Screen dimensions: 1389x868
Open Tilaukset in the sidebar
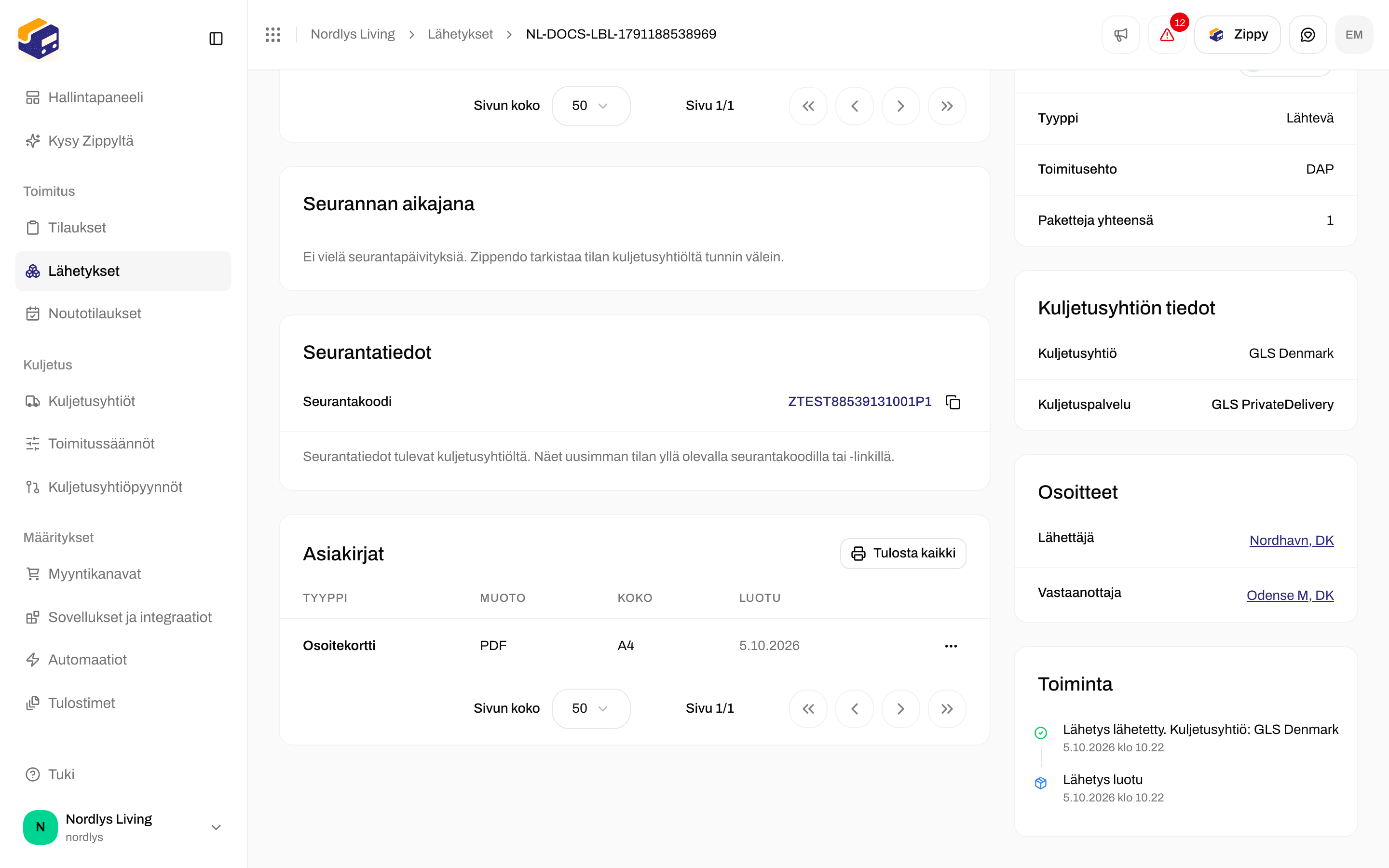coord(123,228)
